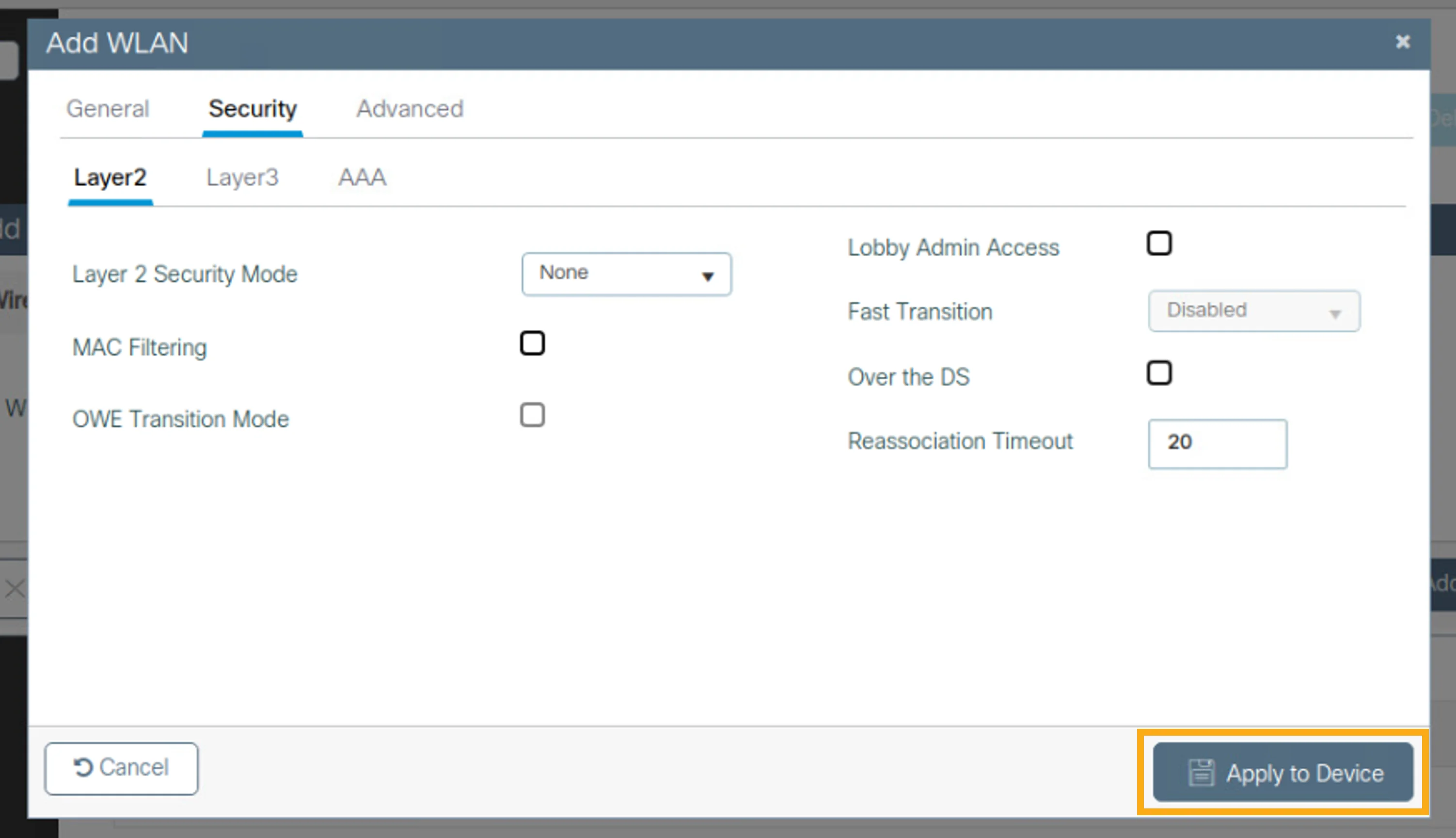The width and height of the screenshot is (1456, 838).
Task: Close the Add WLAN dialog with X
Action: [1403, 41]
